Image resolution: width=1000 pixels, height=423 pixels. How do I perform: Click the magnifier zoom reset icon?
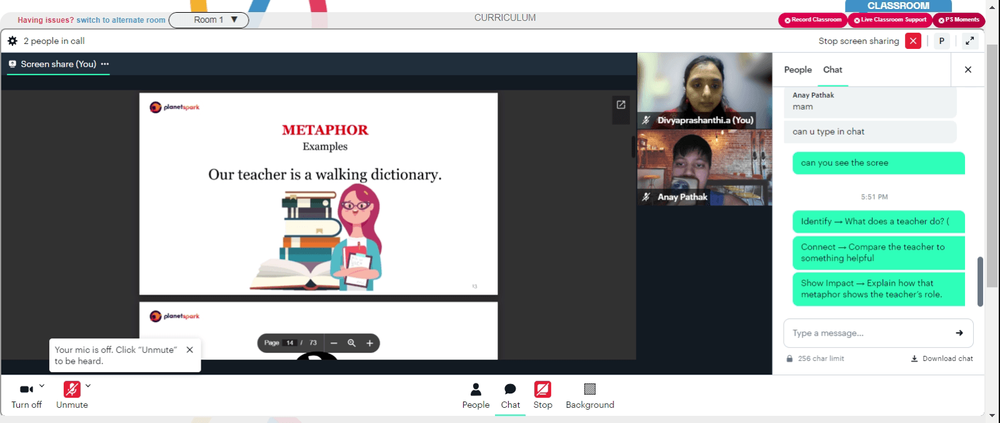[351, 343]
